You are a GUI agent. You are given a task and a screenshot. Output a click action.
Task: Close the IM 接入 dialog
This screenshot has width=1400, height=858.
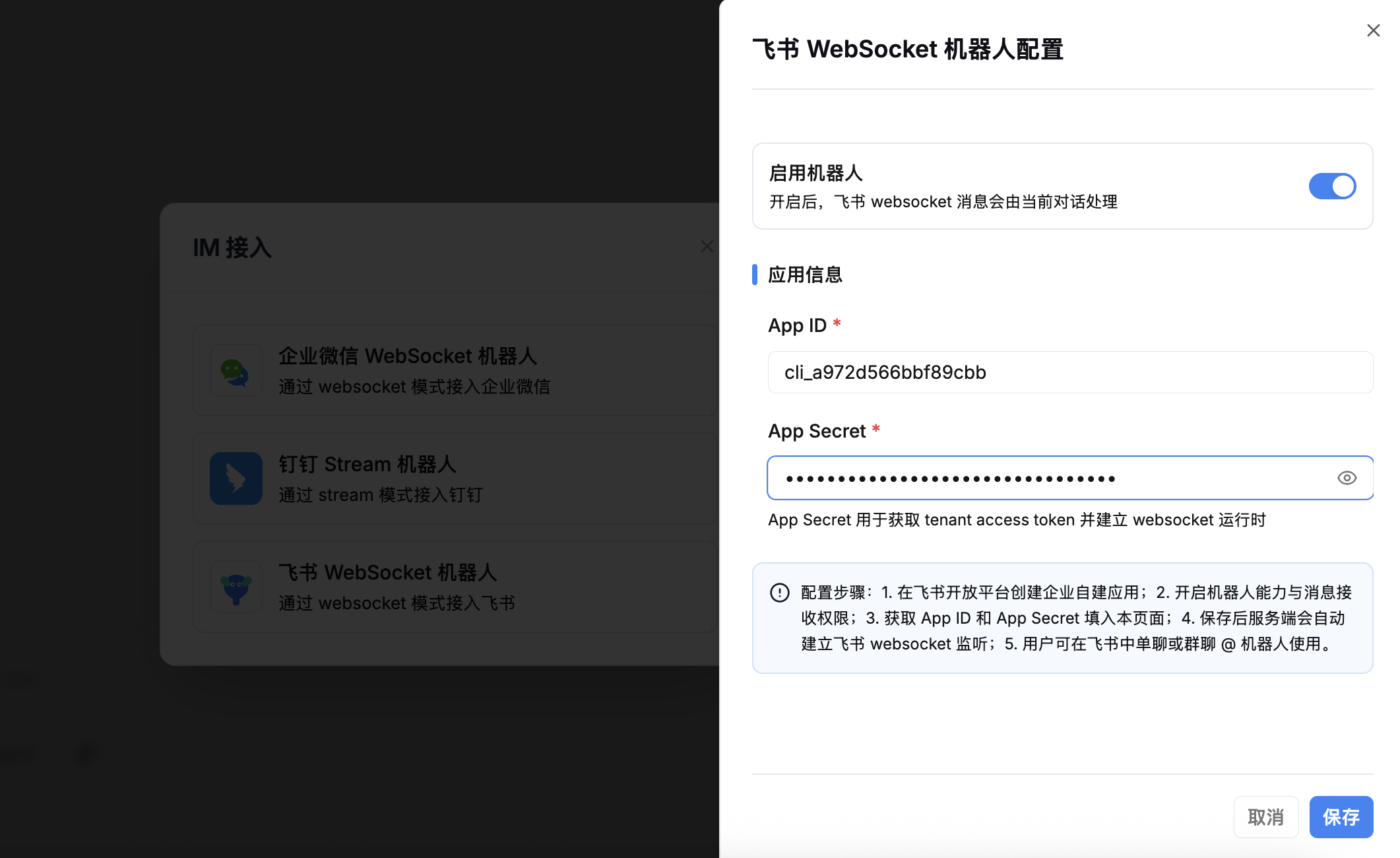point(707,246)
